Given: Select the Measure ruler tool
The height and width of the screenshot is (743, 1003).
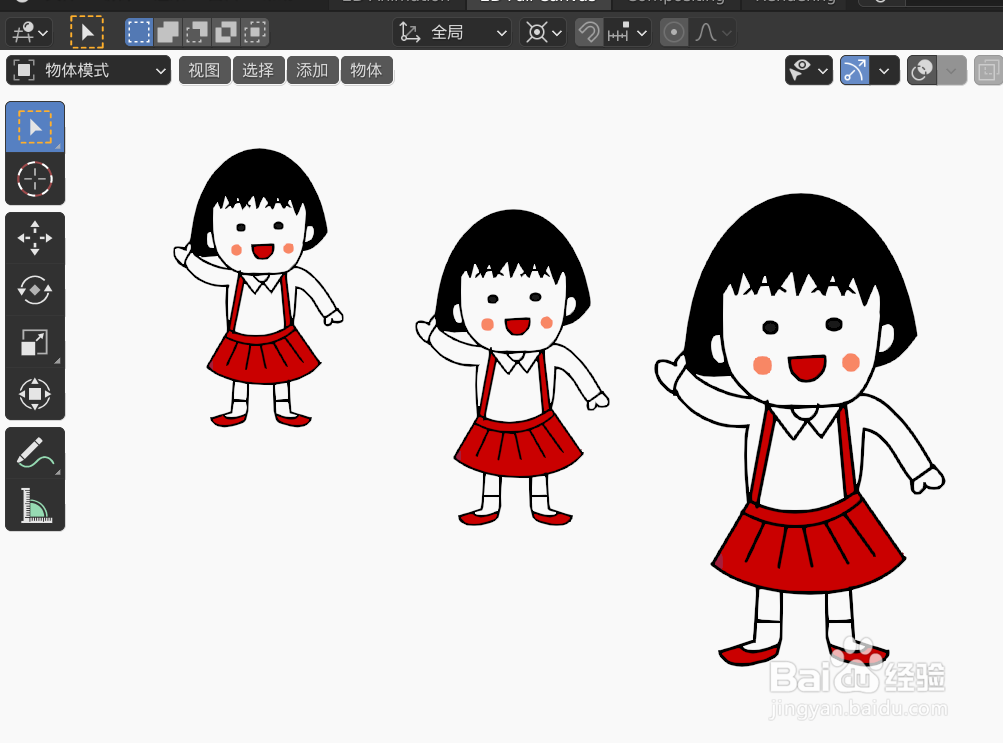Looking at the screenshot, I should (35, 504).
